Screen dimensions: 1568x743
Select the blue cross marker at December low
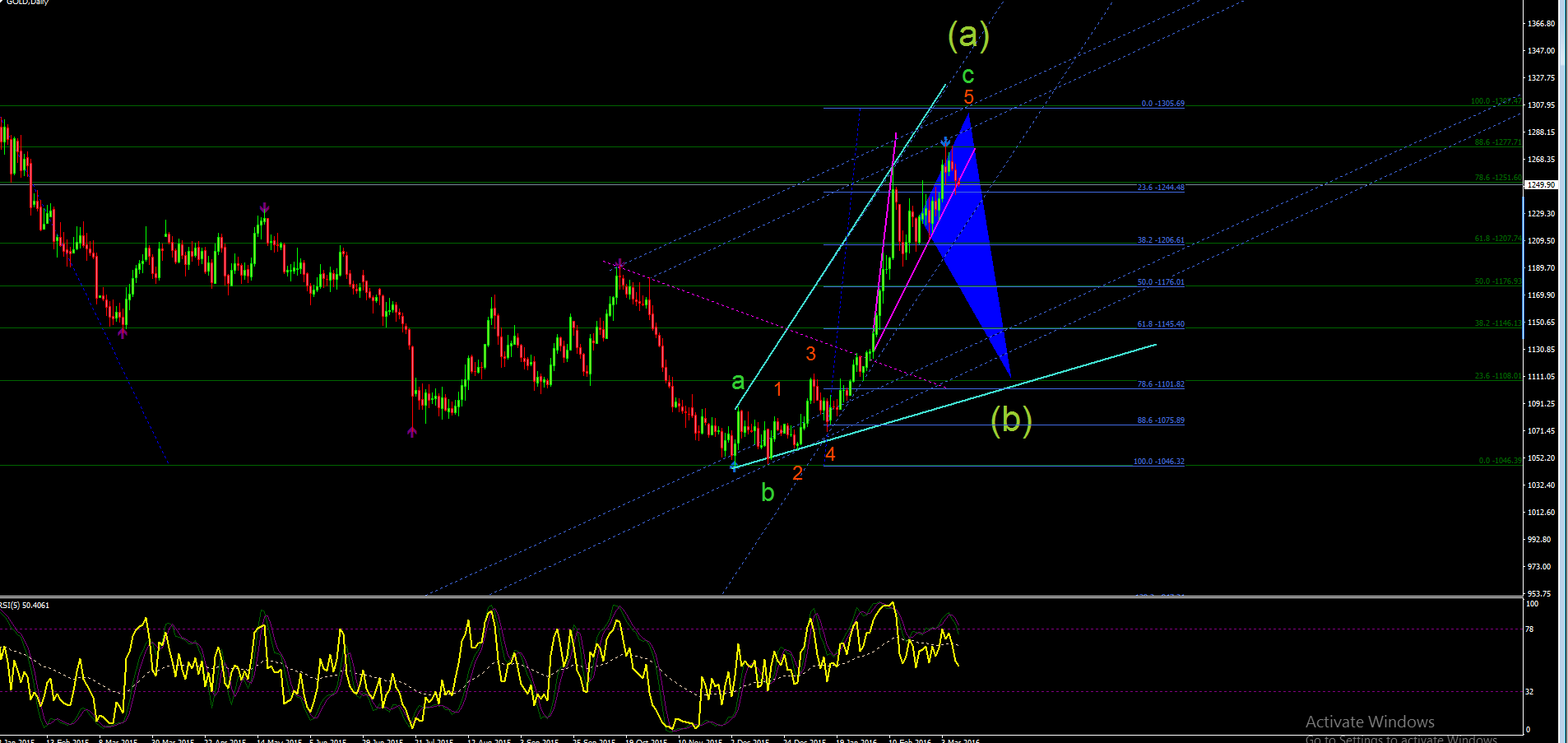pos(734,467)
